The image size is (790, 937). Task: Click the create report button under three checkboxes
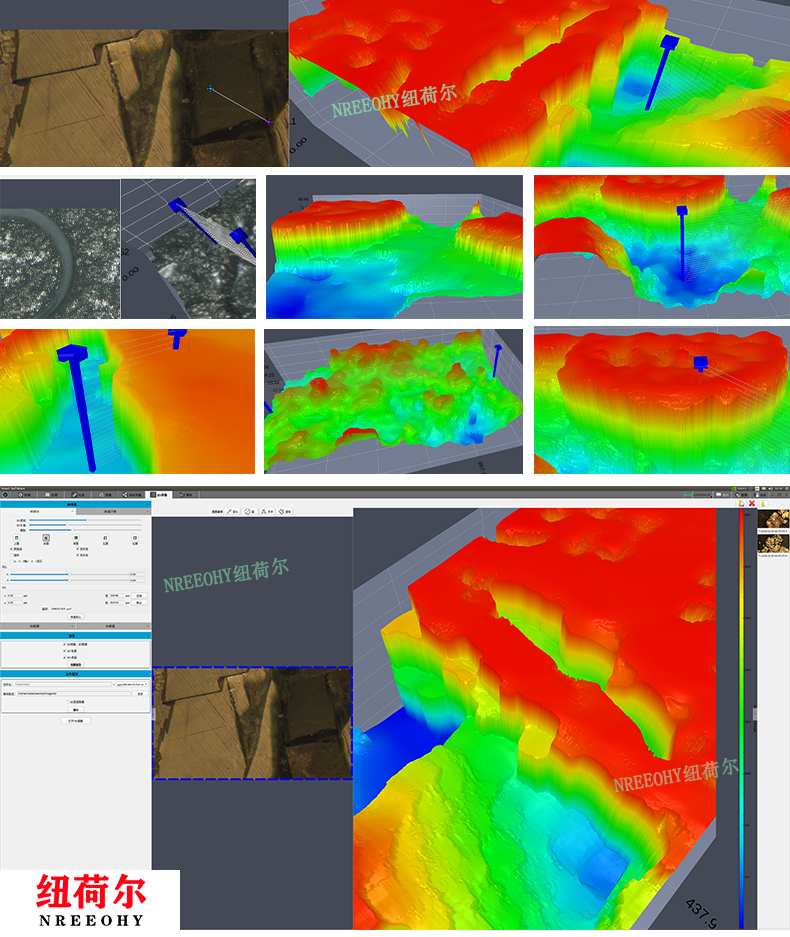pos(75,665)
